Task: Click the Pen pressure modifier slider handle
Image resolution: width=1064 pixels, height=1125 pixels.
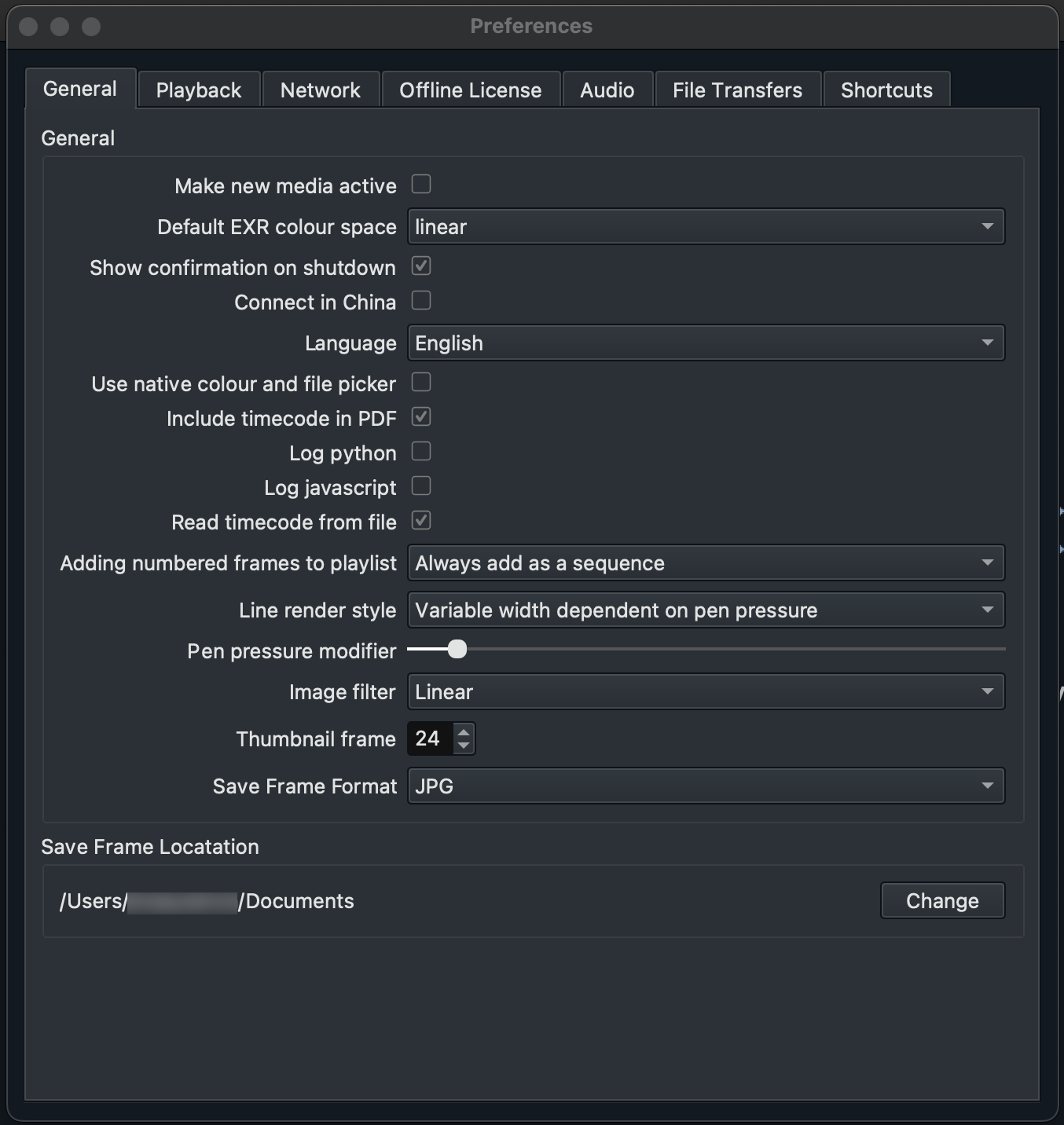Action: pyautogui.click(x=457, y=649)
